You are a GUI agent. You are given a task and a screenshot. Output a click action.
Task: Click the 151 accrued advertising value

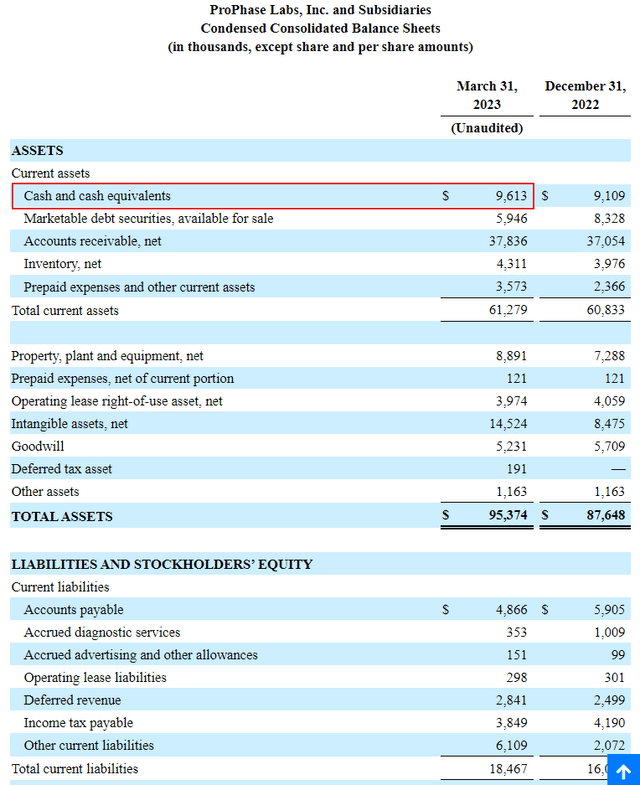coord(517,655)
